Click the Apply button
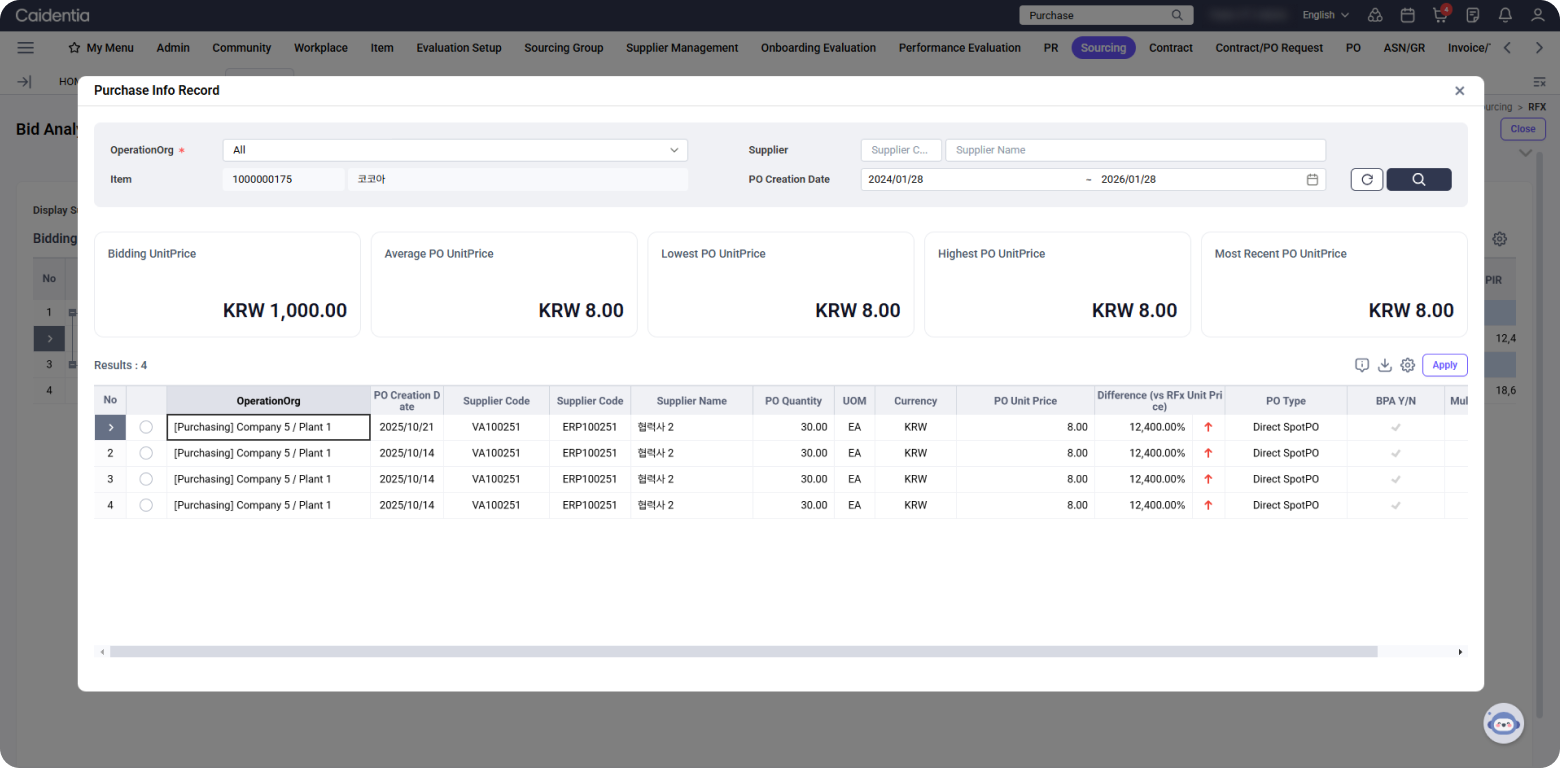Viewport: 1560px width, 768px height. pos(1444,365)
